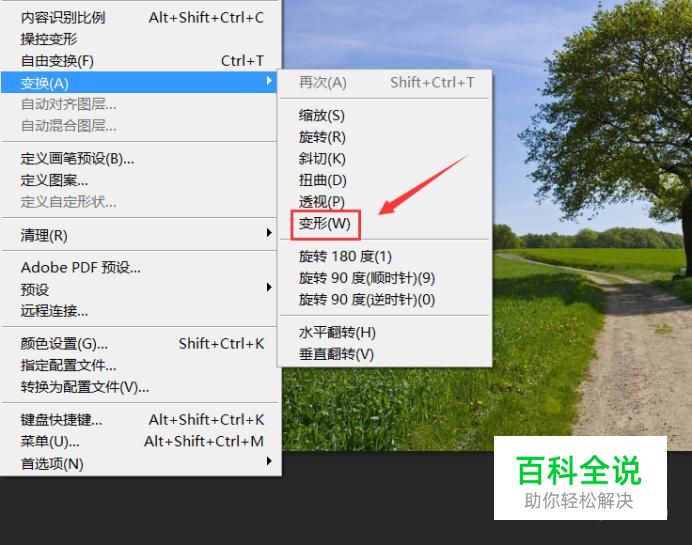Viewport: 692px width, 545px height.
Task: Select 自动对齐图层... entry
Action: 140,105
